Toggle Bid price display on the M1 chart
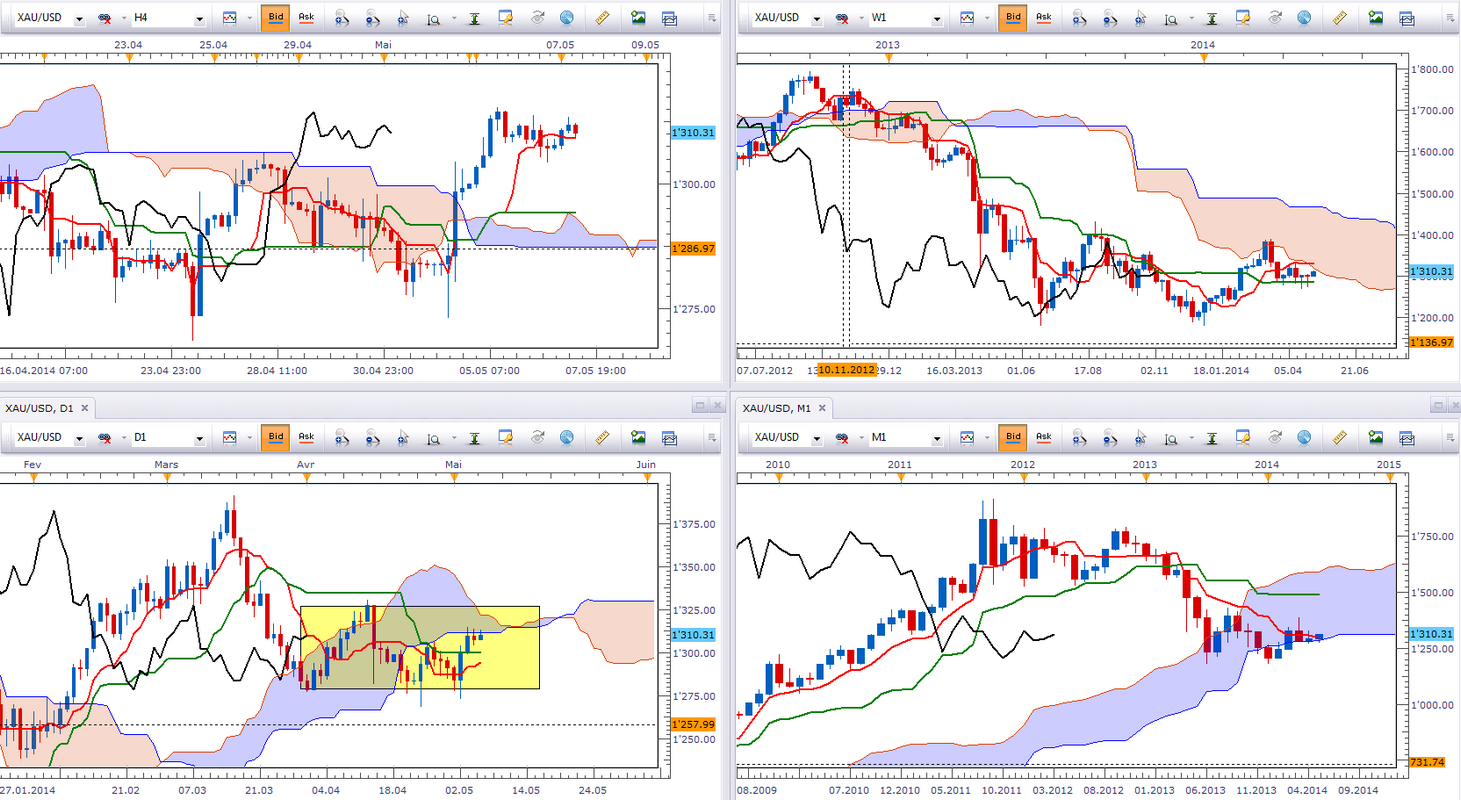 [1013, 437]
